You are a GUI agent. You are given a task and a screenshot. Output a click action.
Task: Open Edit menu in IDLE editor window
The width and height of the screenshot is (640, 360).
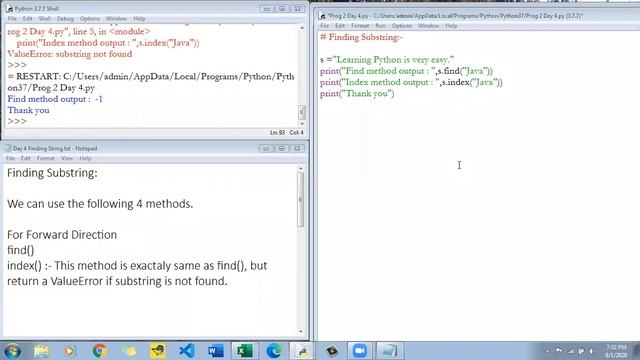pyautogui.click(x=340, y=26)
